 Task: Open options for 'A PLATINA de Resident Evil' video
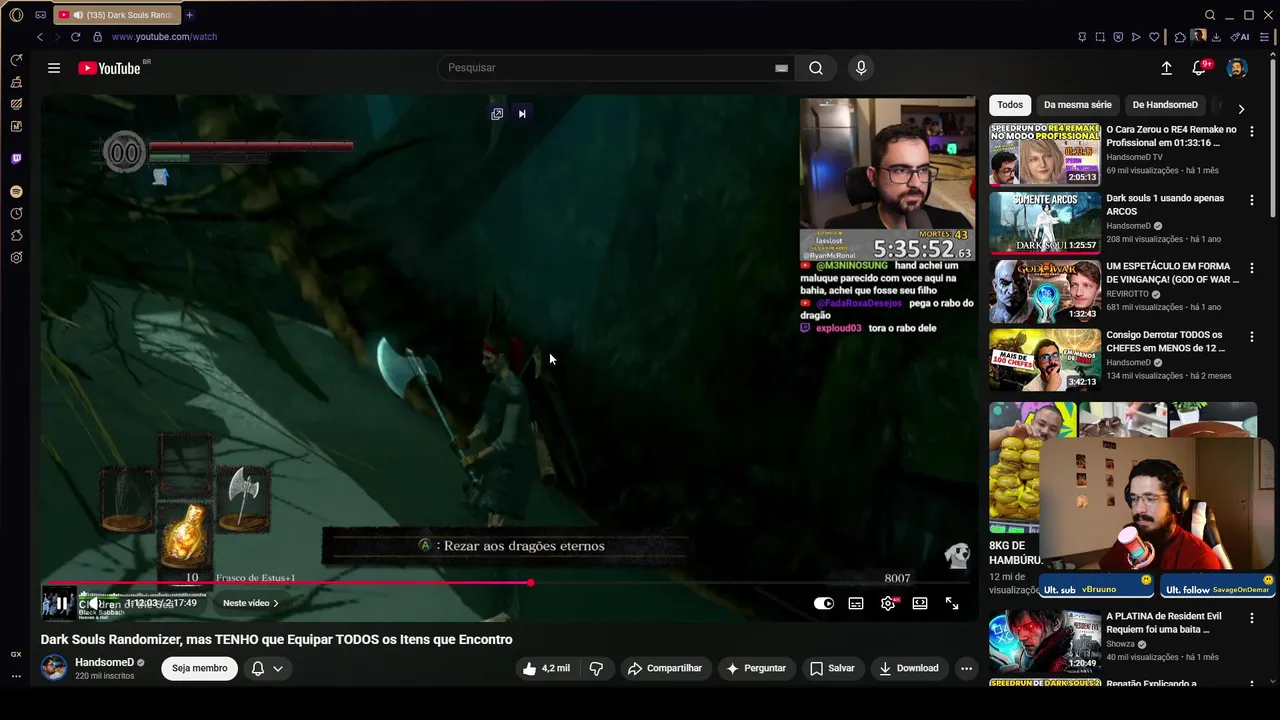click(x=1251, y=619)
